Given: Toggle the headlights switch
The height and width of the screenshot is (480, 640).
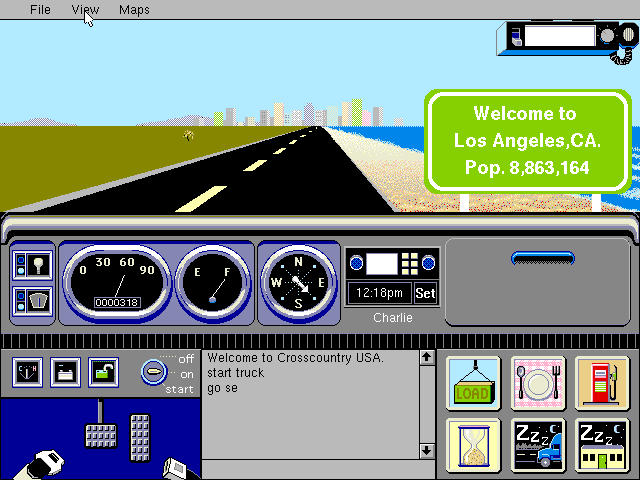Looking at the screenshot, I should 32,265.
